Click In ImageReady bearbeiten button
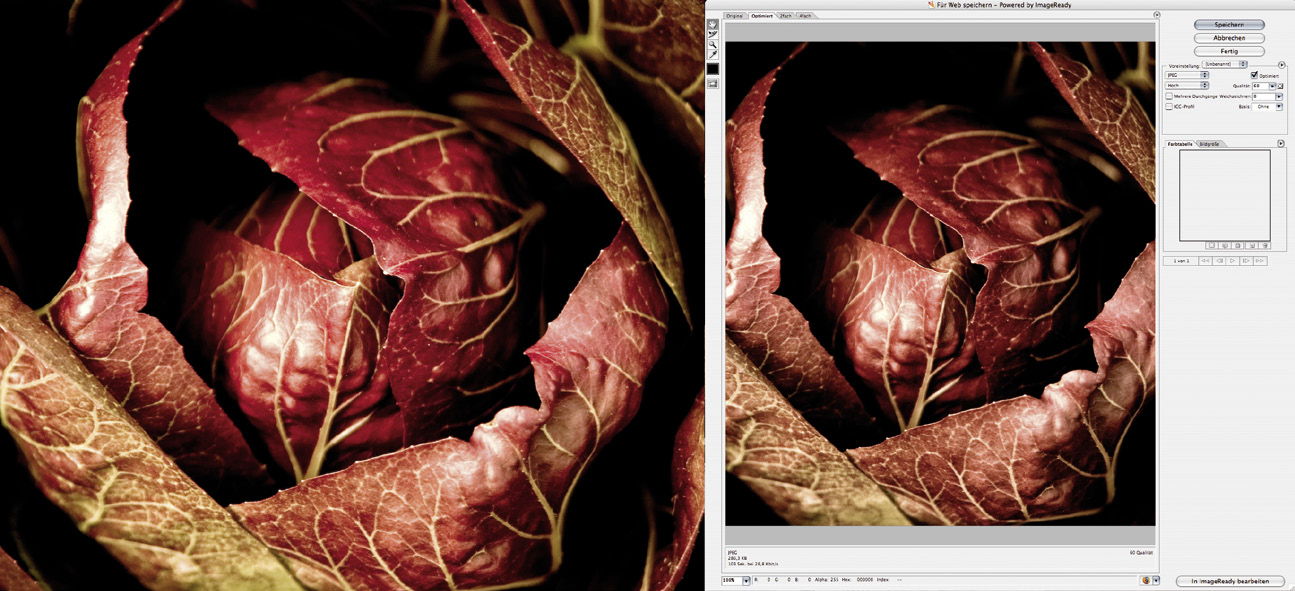This screenshot has height=591, width=1295. pyautogui.click(x=1229, y=581)
